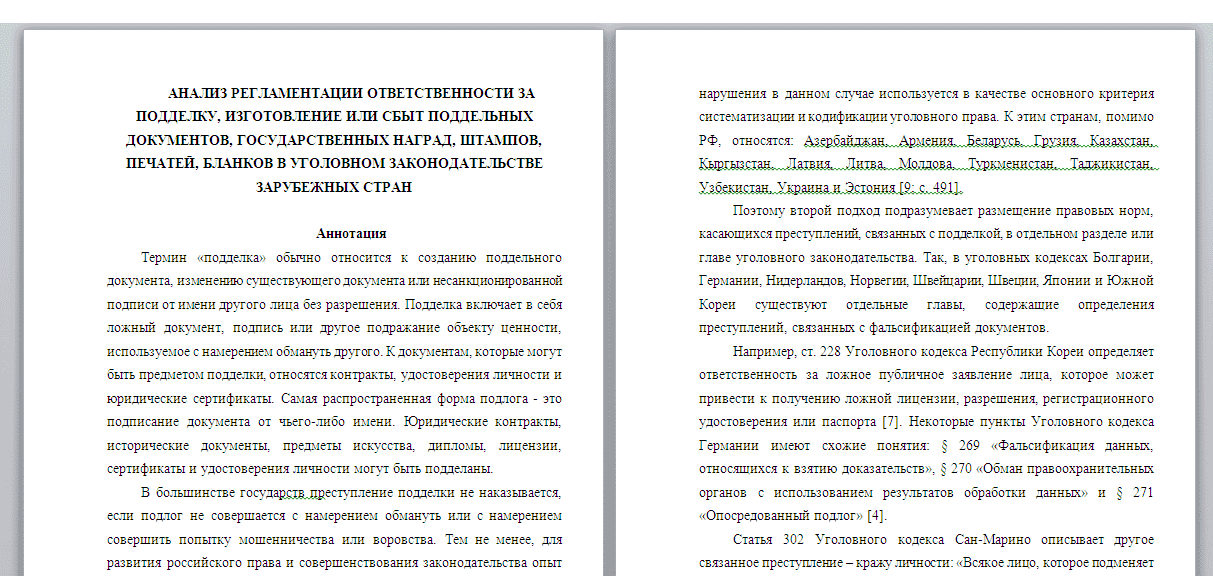1213x576 pixels.
Task: Click the words «Статья 302»
Action: tap(767, 540)
